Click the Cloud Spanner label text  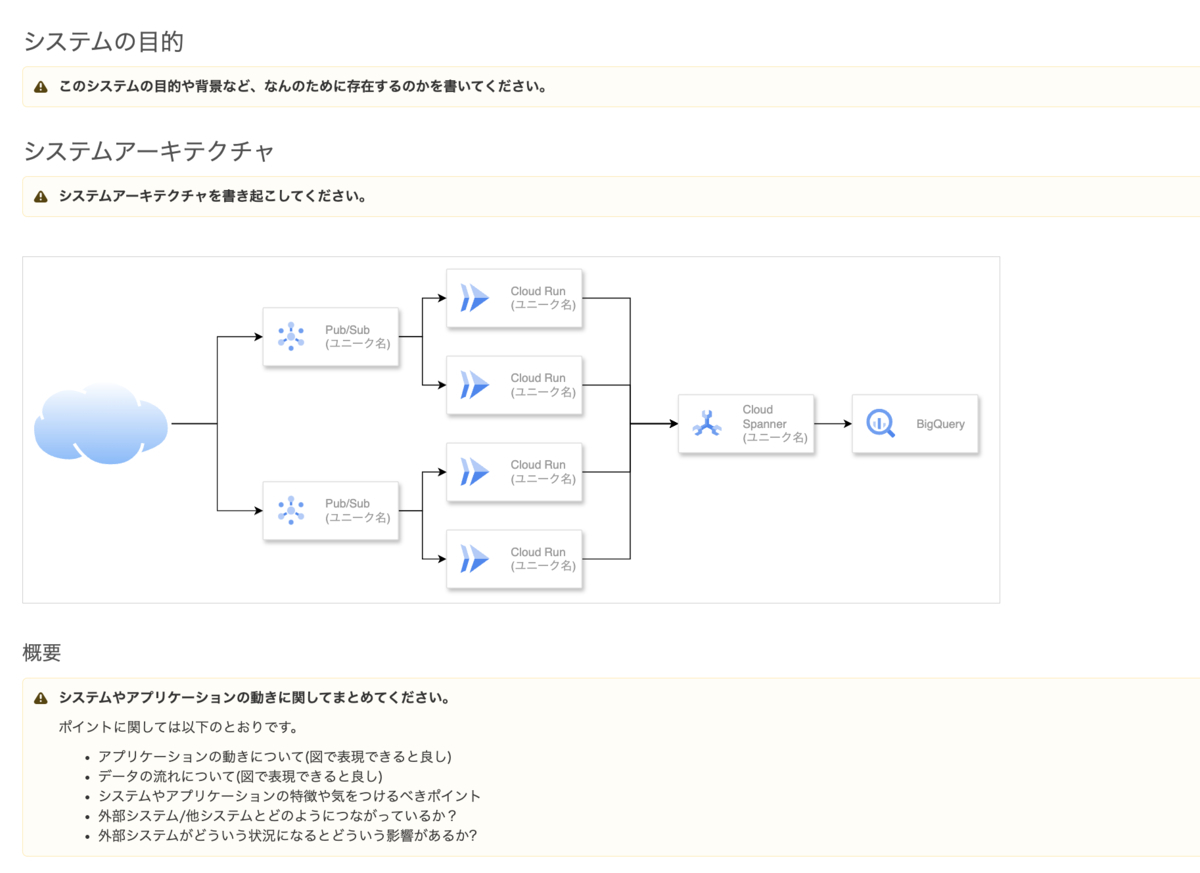pyautogui.click(x=775, y=424)
